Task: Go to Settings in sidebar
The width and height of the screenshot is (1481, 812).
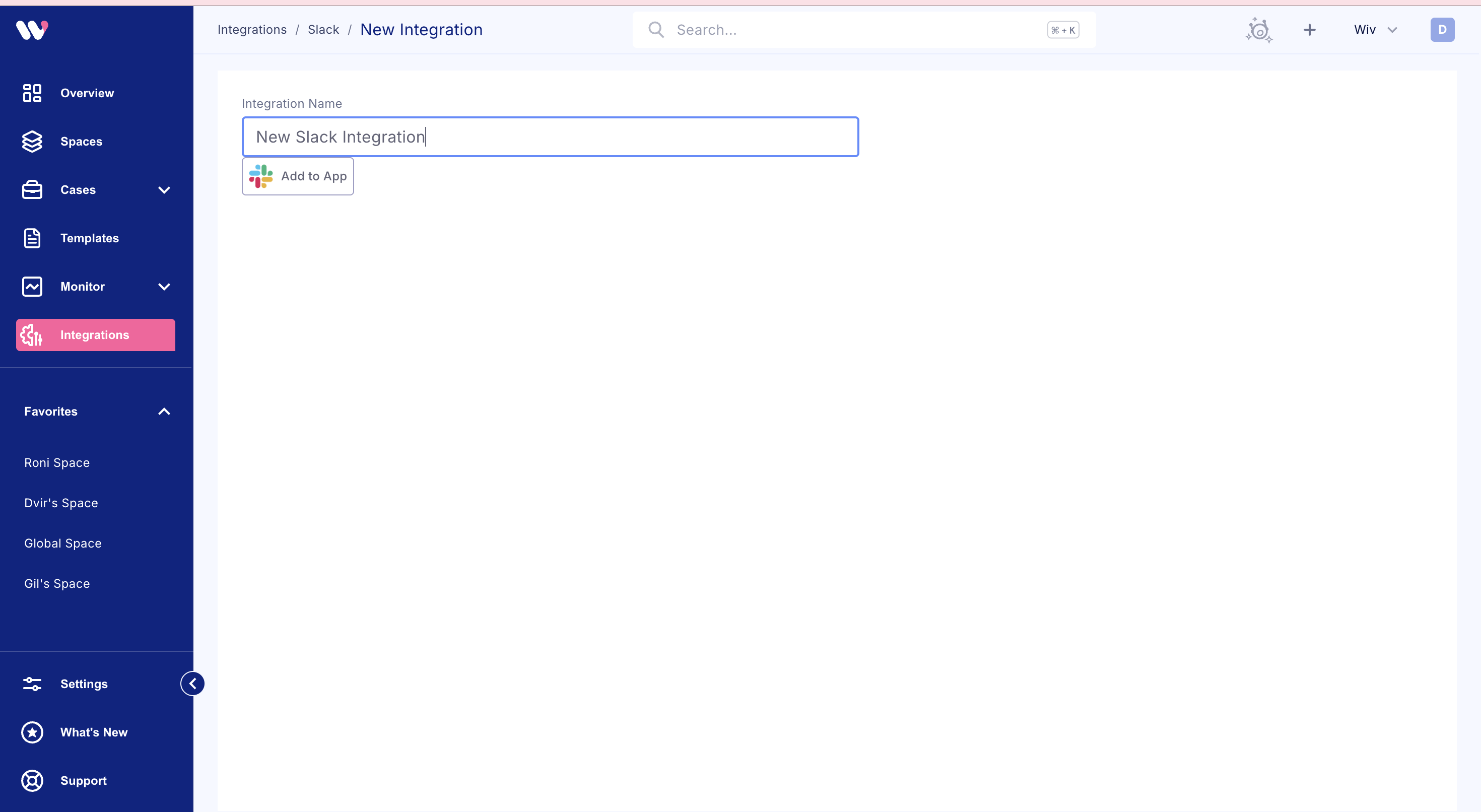Action: [x=84, y=684]
